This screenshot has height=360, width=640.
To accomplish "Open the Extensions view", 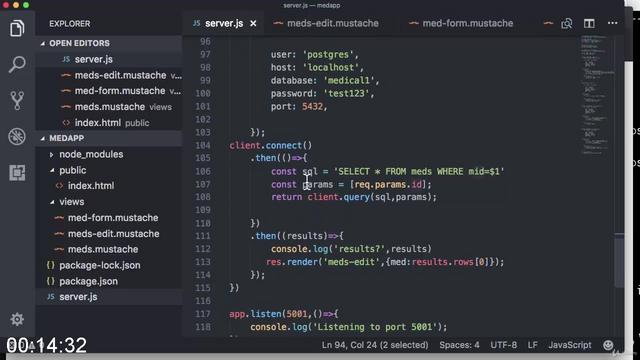I will coord(17,173).
